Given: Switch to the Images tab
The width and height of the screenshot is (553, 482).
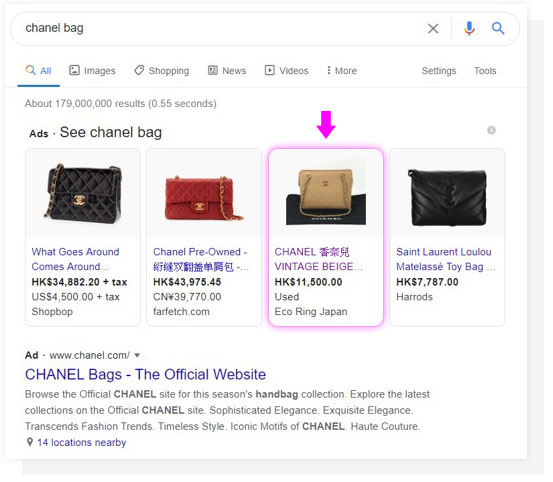Looking at the screenshot, I should click(x=93, y=72).
